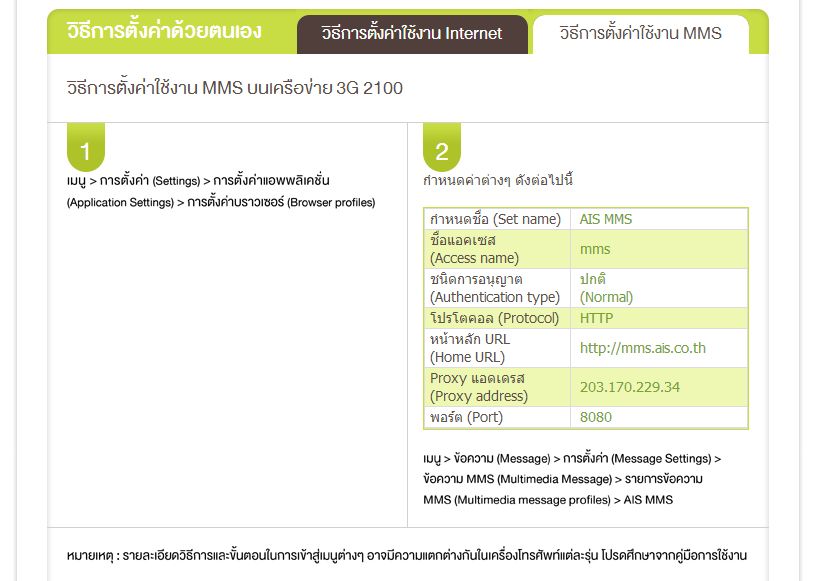The width and height of the screenshot is (831, 581).
Task: Click the AIS MMS set name value
Action: pos(606,219)
